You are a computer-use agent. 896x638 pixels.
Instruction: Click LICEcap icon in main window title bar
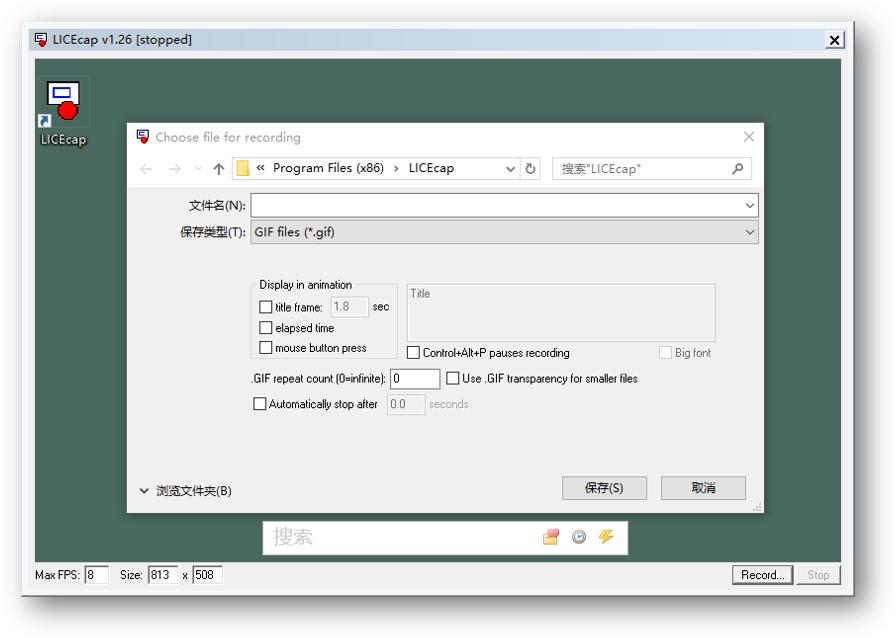41,39
